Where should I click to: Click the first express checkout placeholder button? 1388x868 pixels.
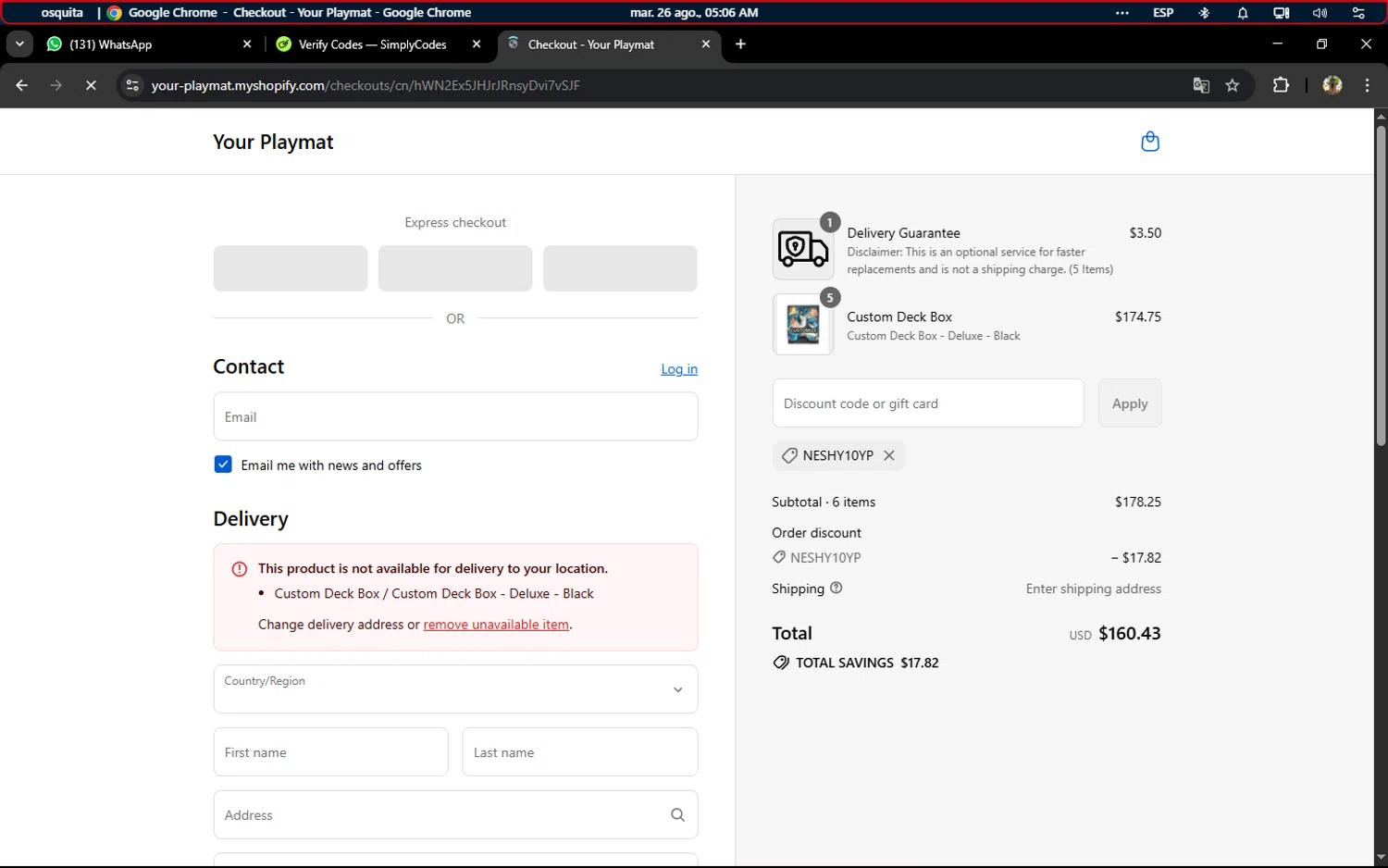pyautogui.click(x=291, y=268)
